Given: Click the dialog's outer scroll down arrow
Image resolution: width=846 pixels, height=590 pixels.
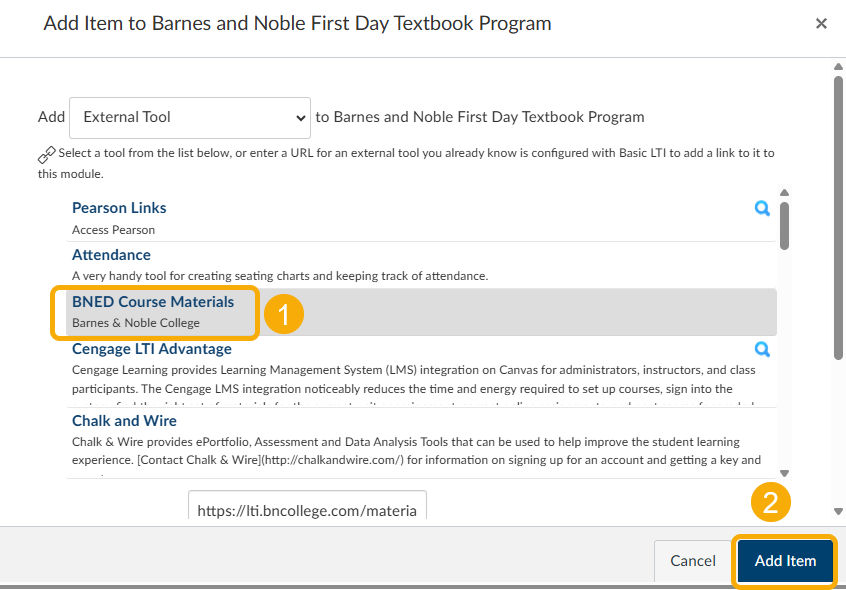Looking at the screenshot, I should 838,512.
